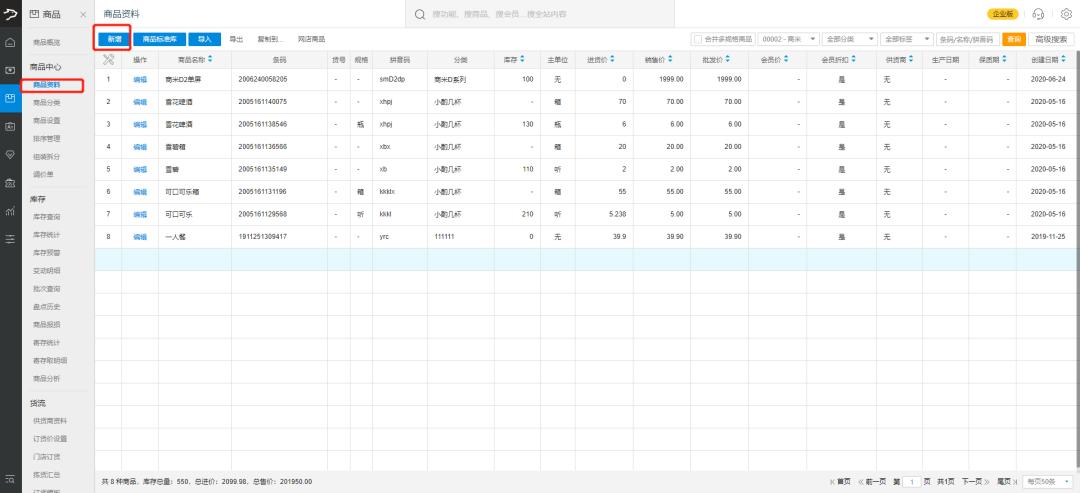Sort by 供货商 column arrows
Viewport: 1080px width, 493px height.
(x=909, y=59)
